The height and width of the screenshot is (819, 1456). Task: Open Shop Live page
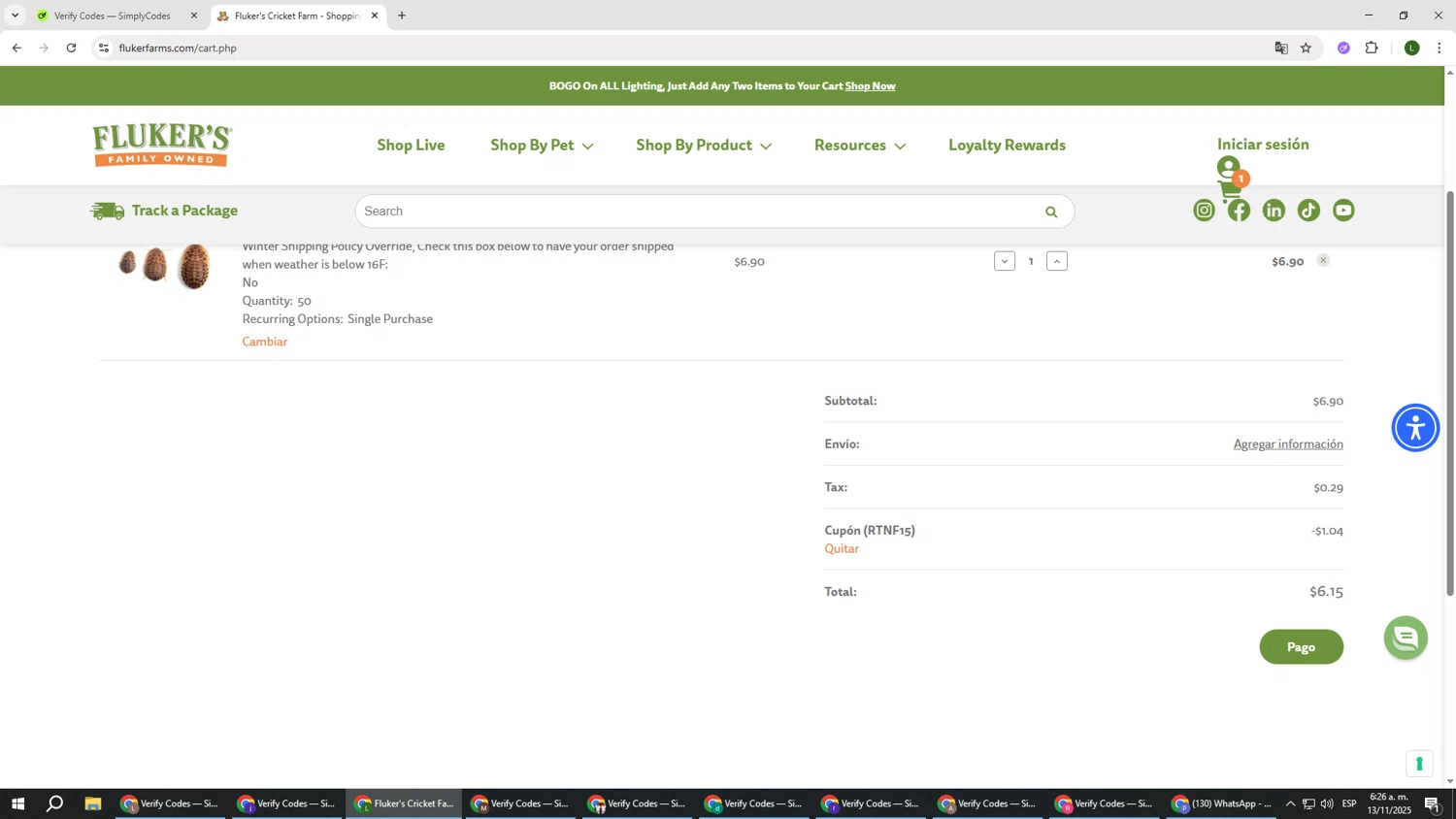click(x=411, y=146)
